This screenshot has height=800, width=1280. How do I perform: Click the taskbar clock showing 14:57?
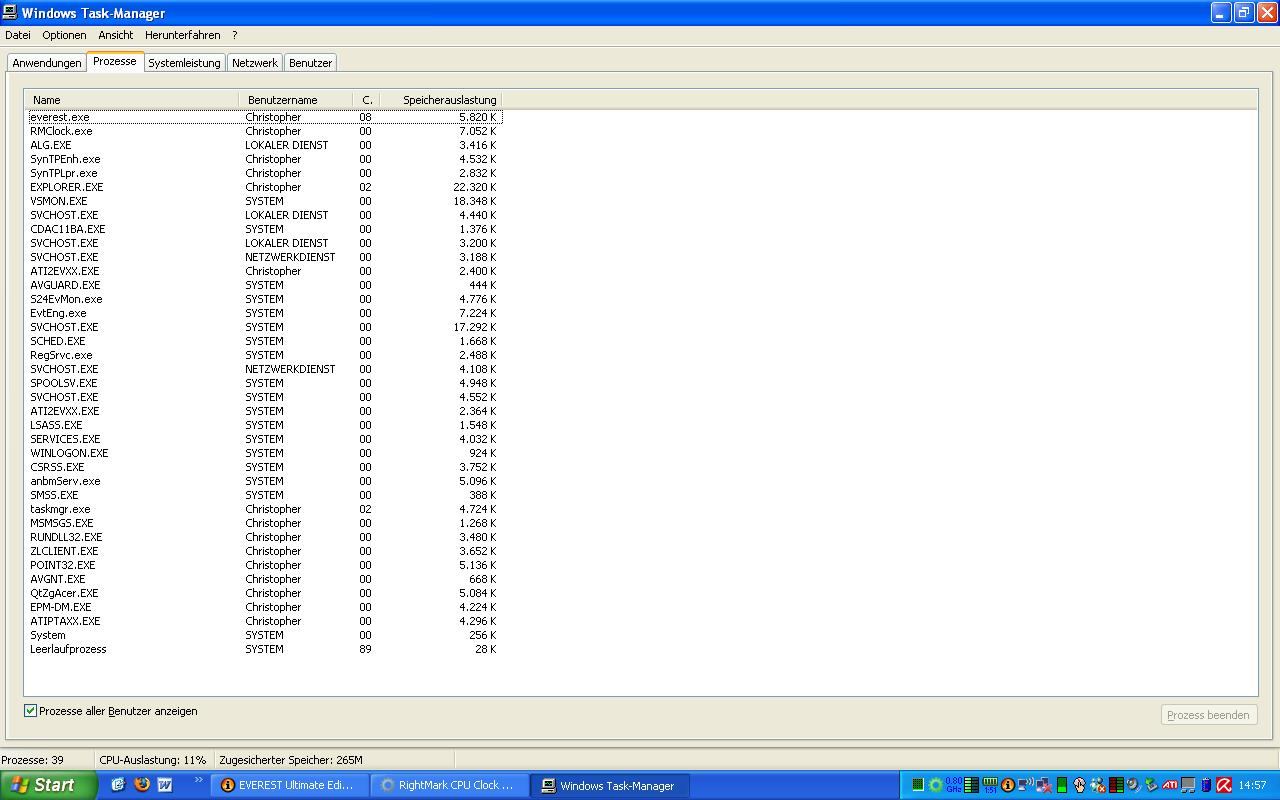point(1252,785)
